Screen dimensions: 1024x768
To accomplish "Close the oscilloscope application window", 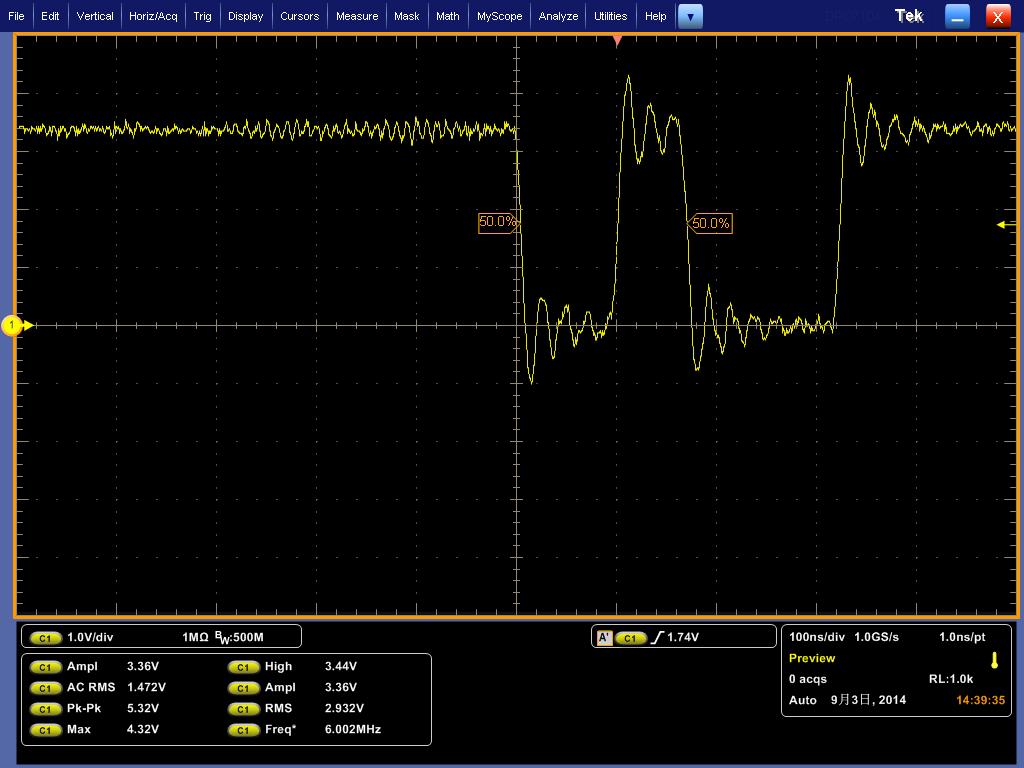I will pos(997,17).
